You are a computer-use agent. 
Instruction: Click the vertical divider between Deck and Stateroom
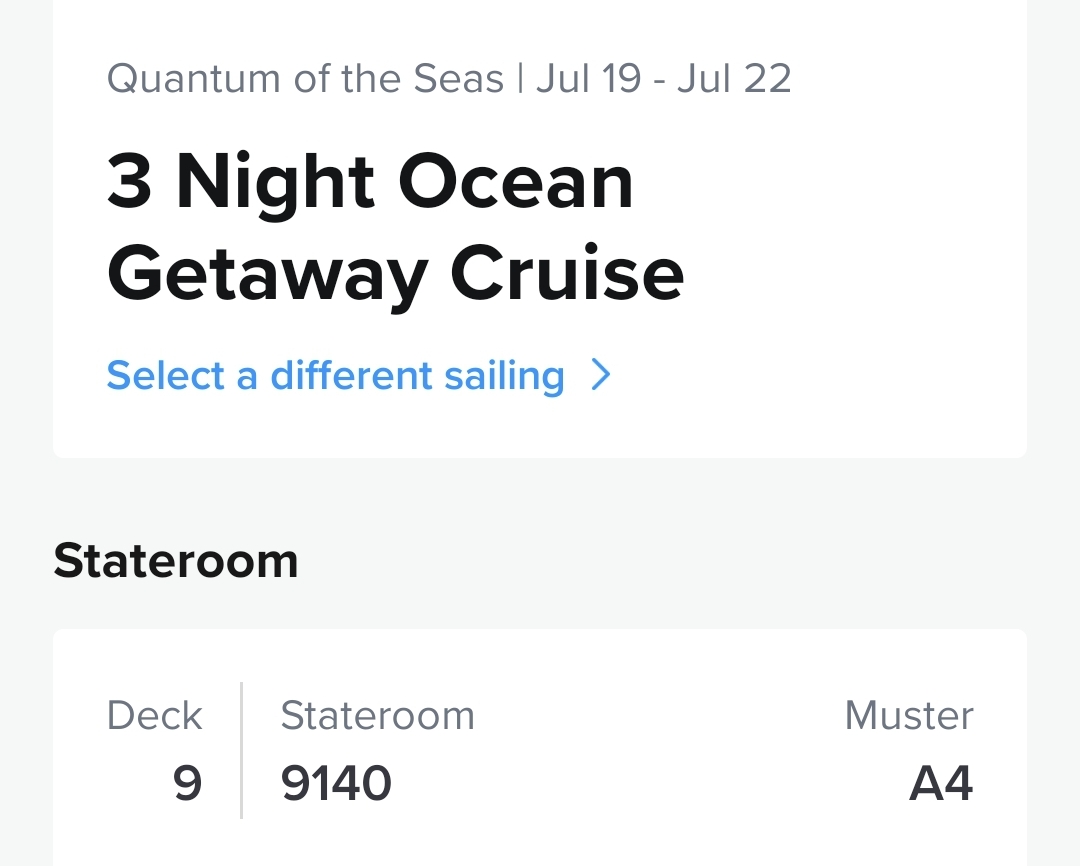[242, 750]
